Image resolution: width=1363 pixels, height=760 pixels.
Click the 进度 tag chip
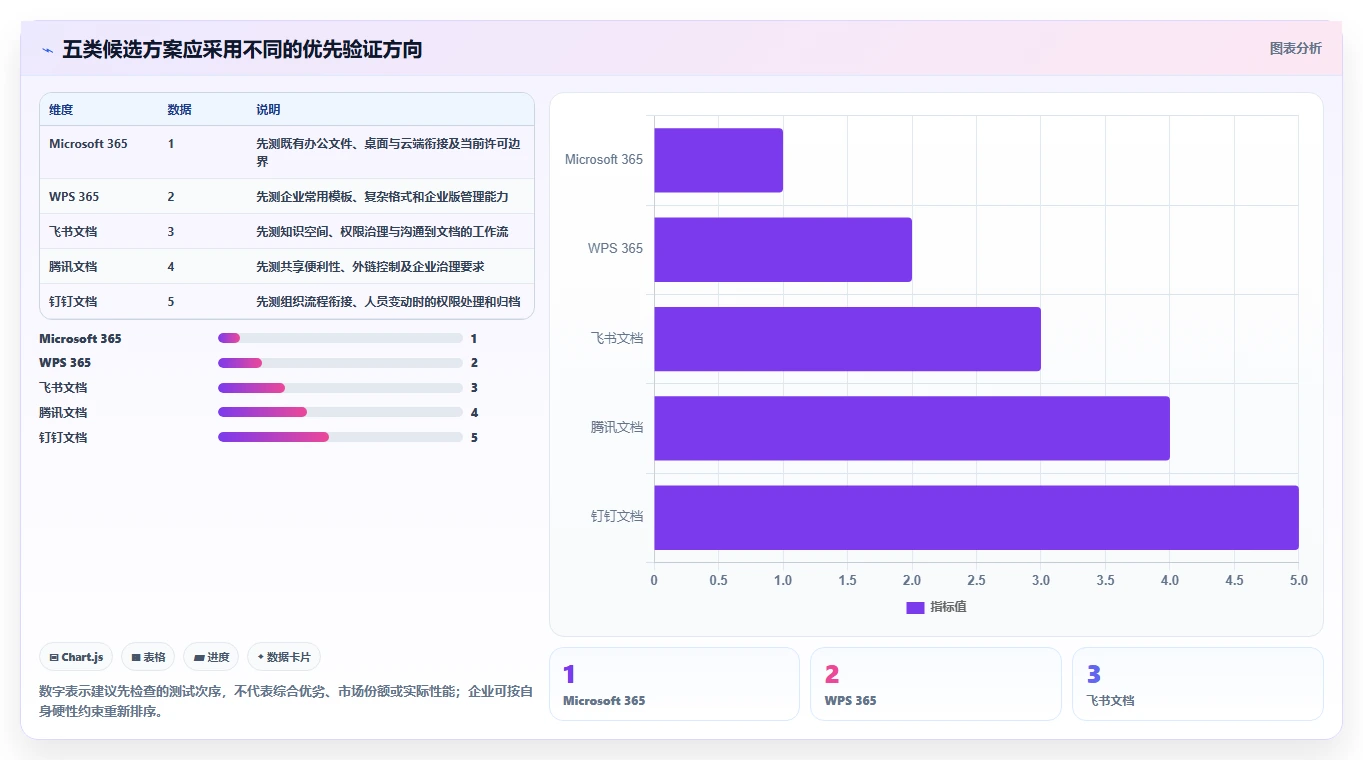click(211, 657)
